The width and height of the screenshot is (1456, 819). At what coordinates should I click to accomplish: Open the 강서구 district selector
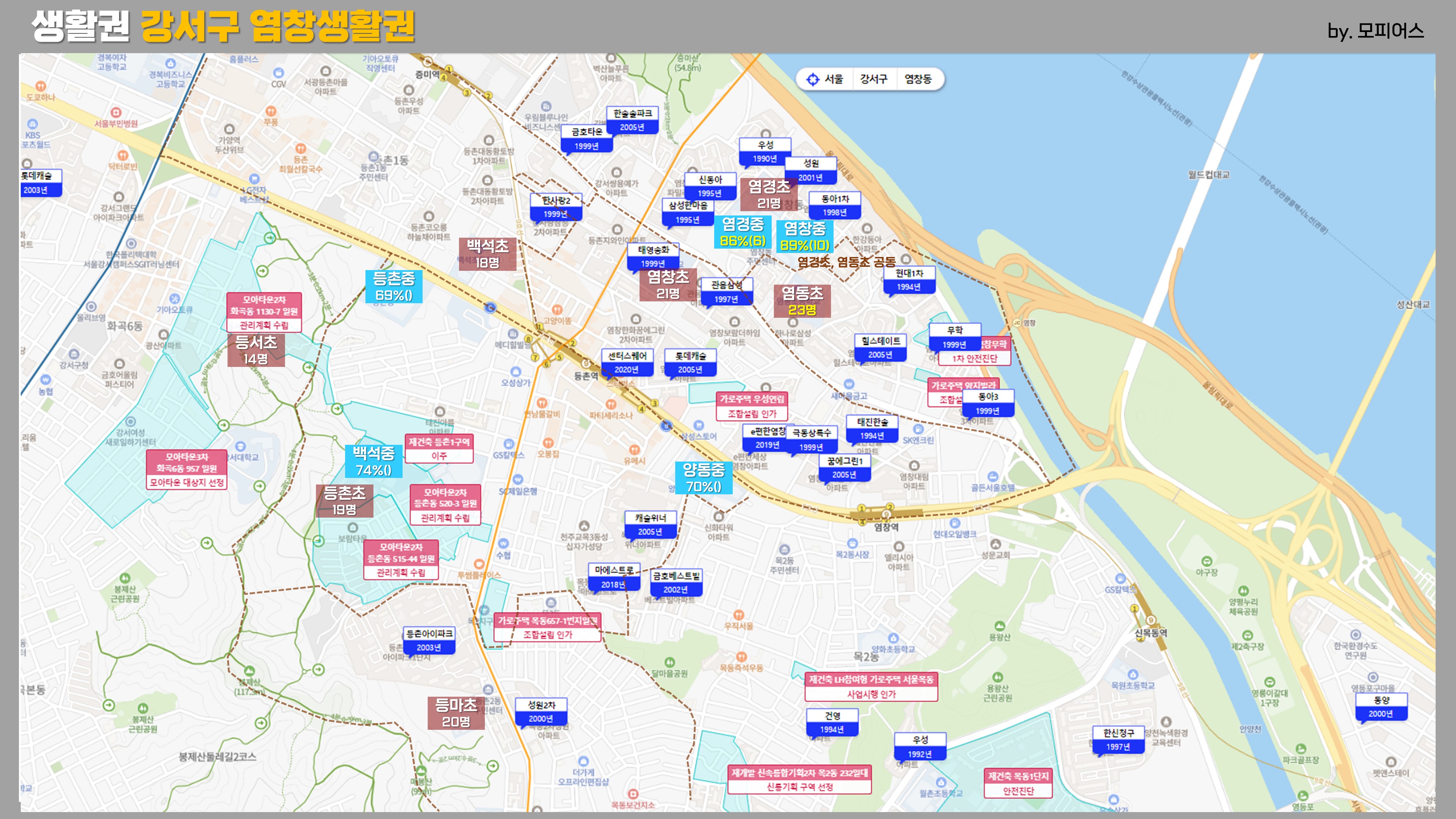[x=873, y=79]
